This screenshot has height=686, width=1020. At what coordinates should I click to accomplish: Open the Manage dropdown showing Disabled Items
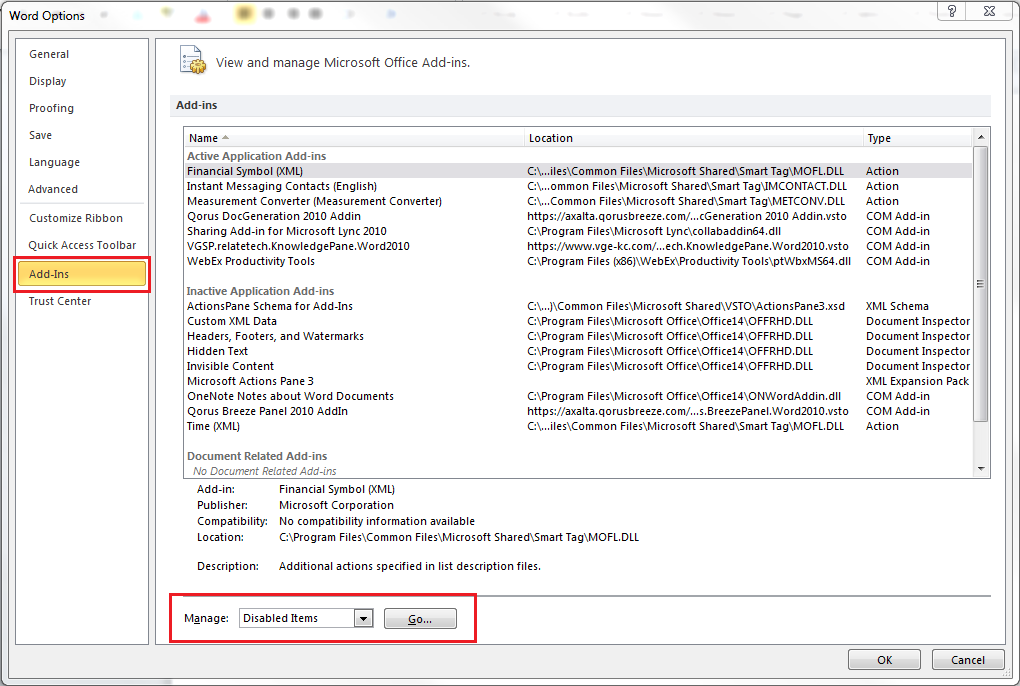coord(306,618)
